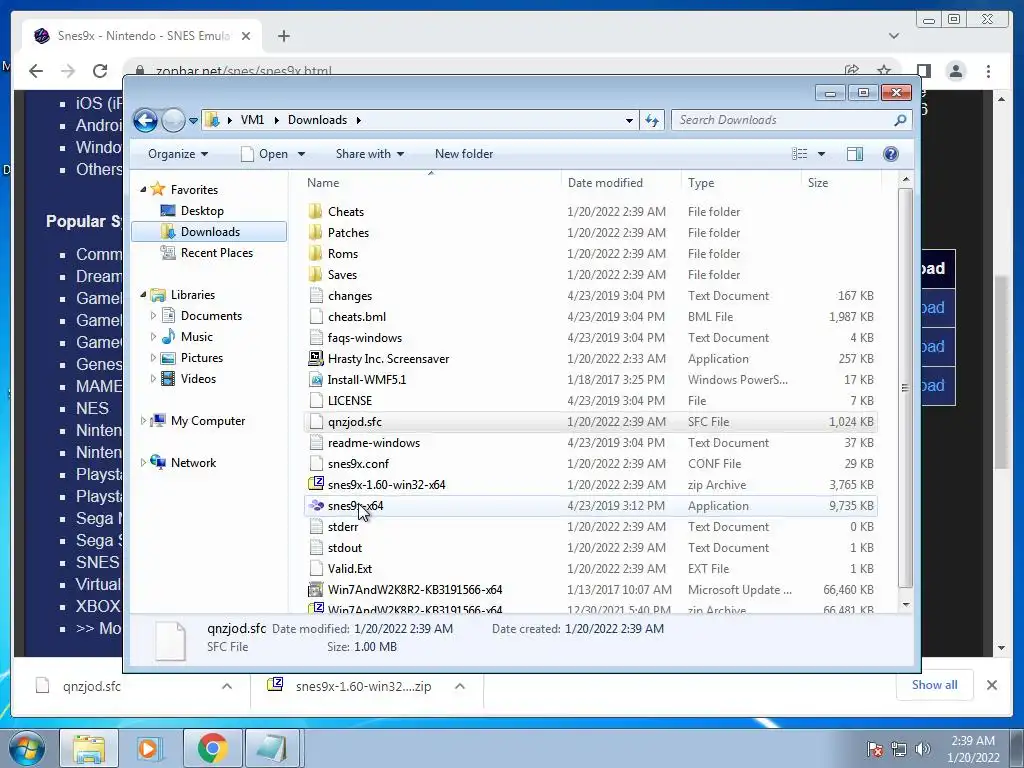This screenshot has height=768, width=1024.
Task: Click the file list vertical scrollbar
Action: [x=905, y=388]
